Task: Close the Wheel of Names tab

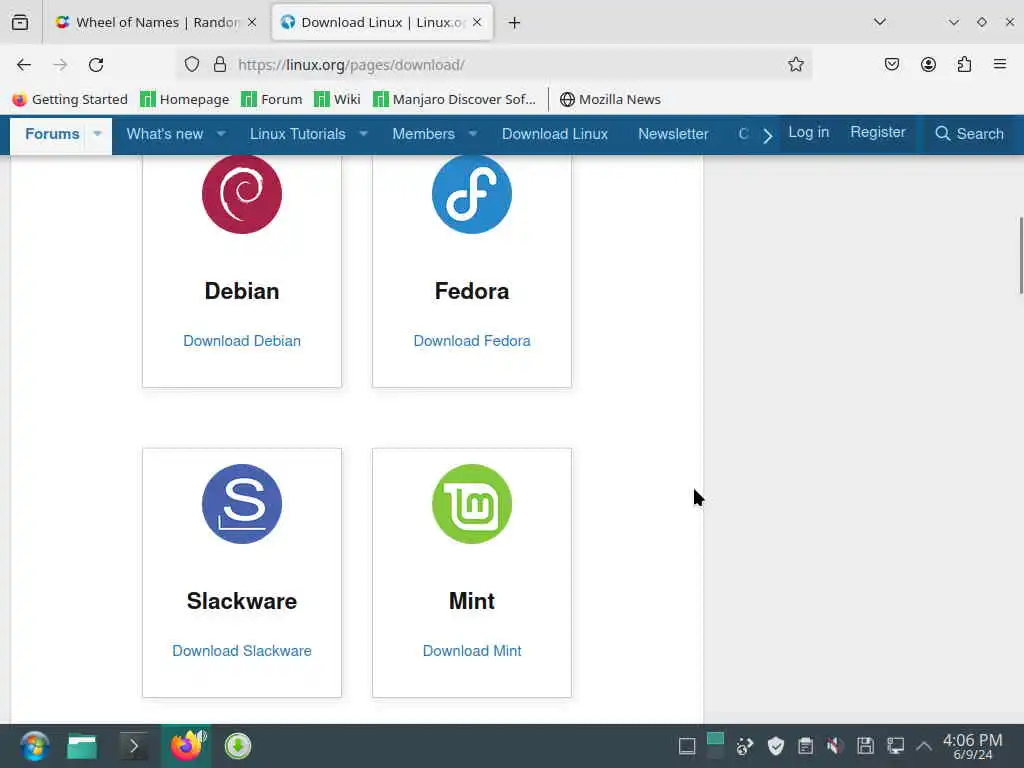Action: (252, 22)
